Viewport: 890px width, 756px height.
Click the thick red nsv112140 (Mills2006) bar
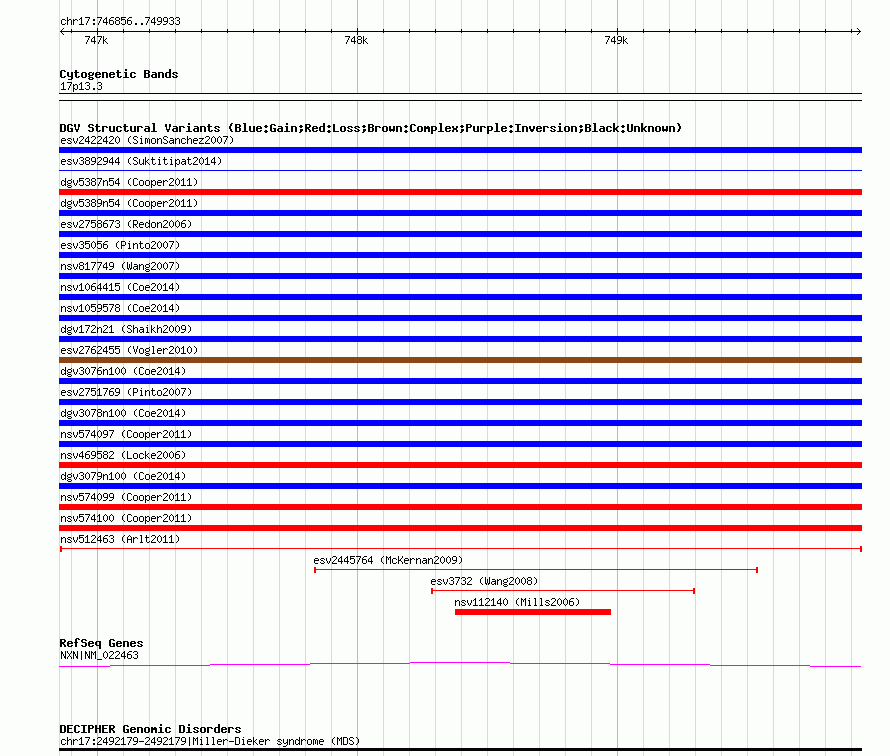coord(532,612)
